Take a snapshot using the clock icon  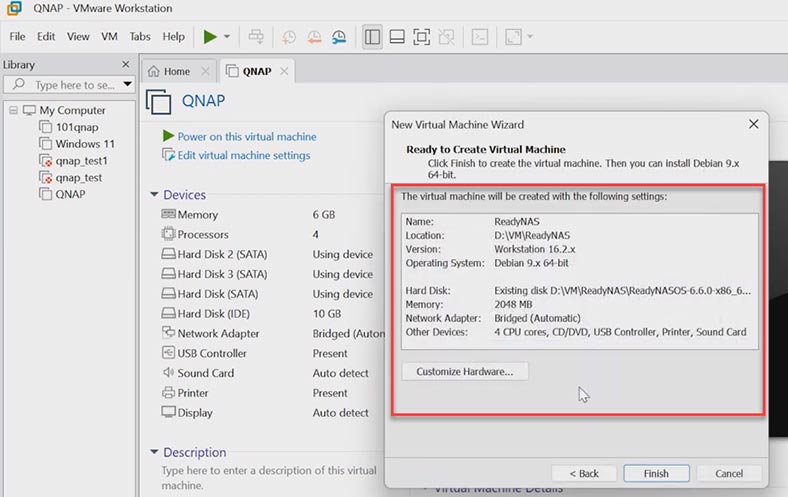click(289, 37)
